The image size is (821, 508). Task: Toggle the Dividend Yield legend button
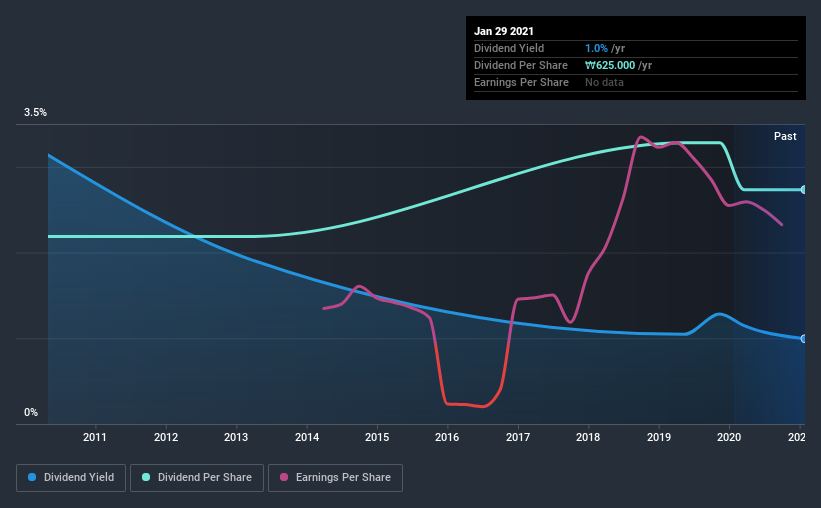tap(71, 478)
